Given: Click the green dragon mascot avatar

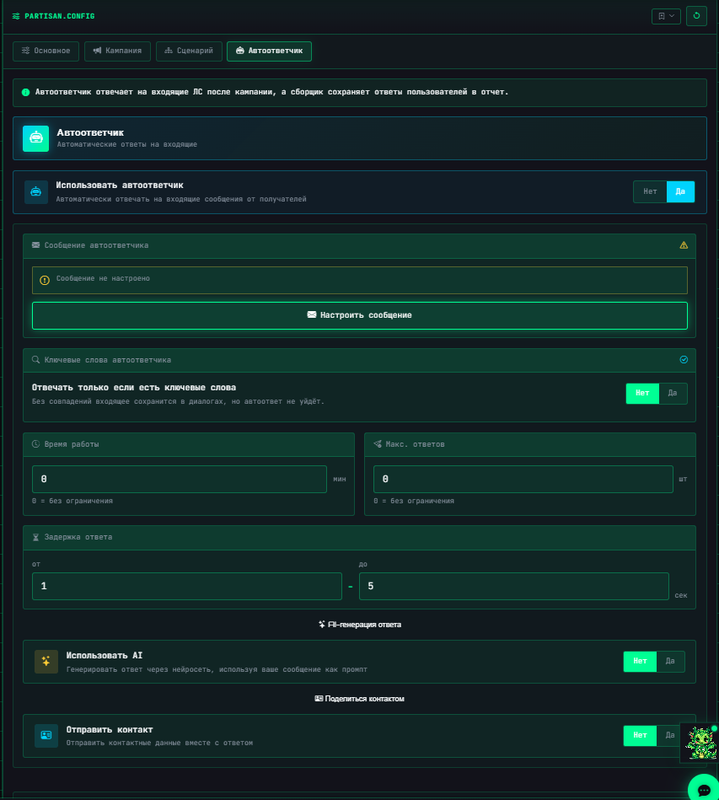Looking at the screenshot, I should click(x=700, y=743).
